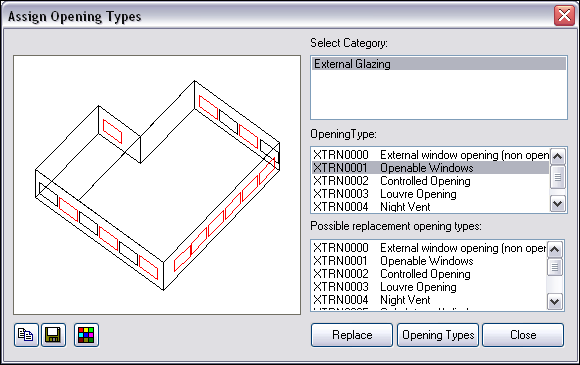Click the Close button

[523, 335]
